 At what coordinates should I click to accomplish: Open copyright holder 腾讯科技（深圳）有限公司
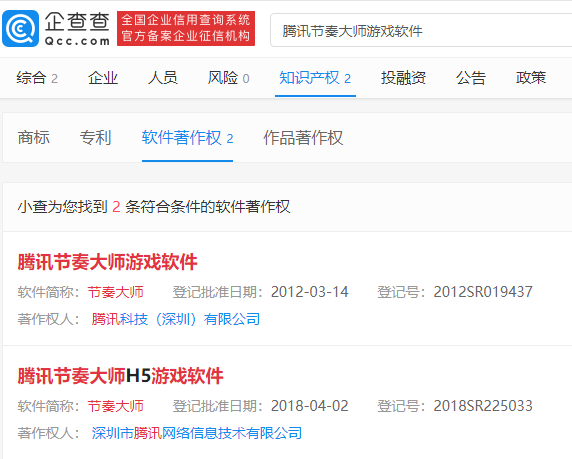175,319
